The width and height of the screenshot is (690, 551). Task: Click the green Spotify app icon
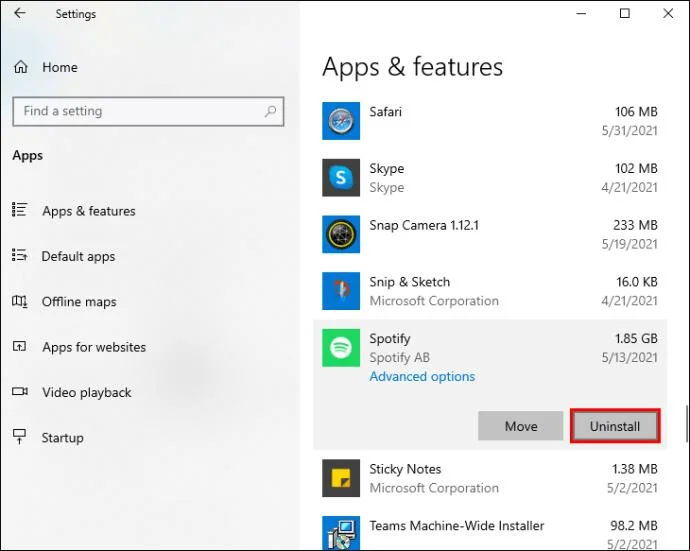341,348
